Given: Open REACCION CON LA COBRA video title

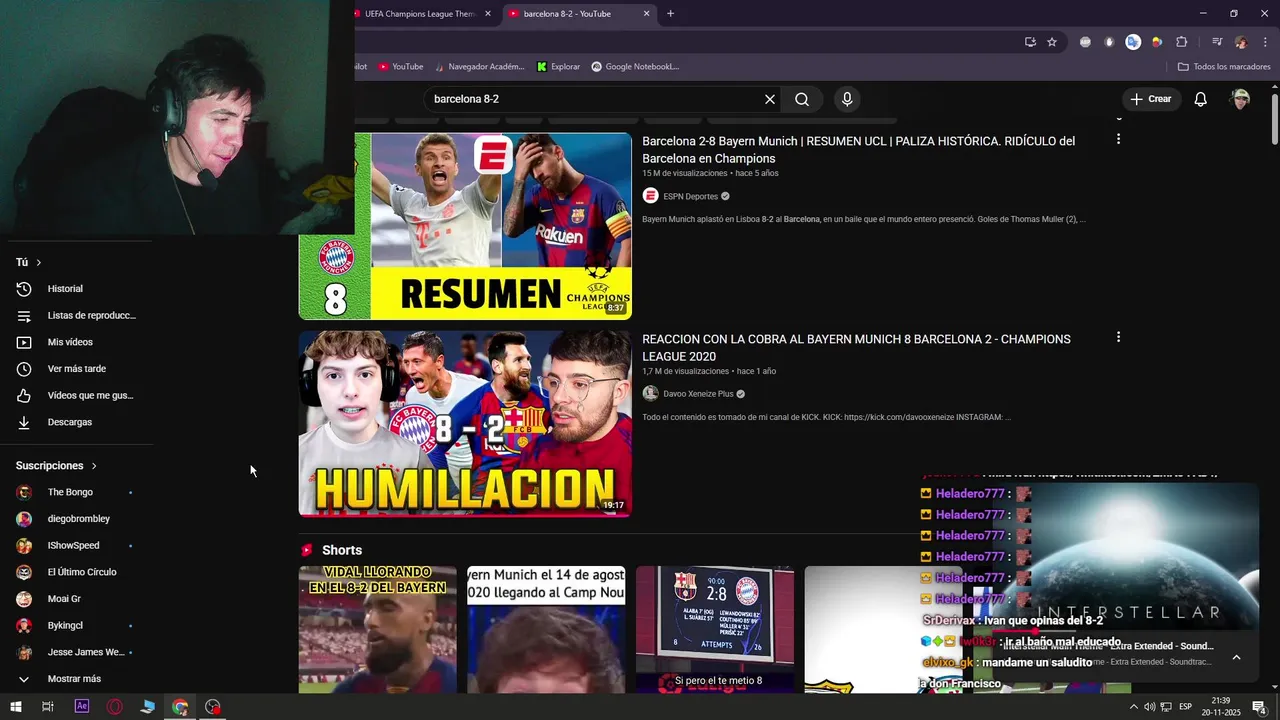Looking at the screenshot, I should (x=856, y=348).
